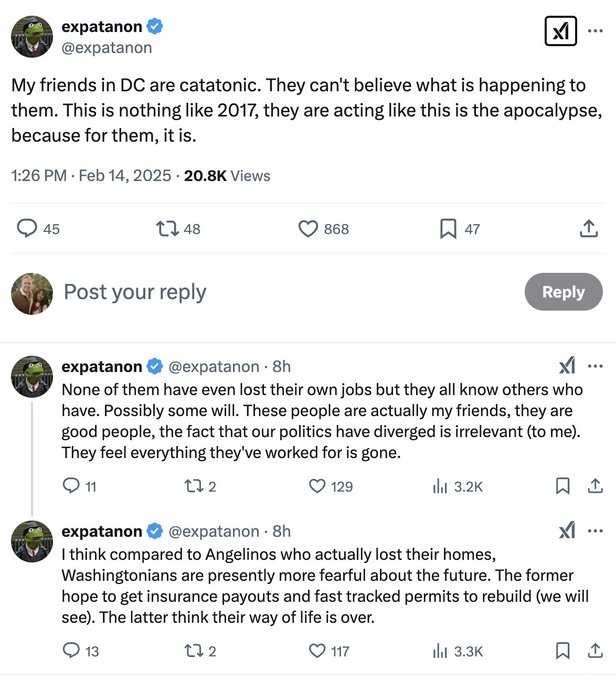Image resolution: width=616 pixels, height=680 pixels.
Task: Click the Kermit avatar on the main post
Action: point(32,37)
